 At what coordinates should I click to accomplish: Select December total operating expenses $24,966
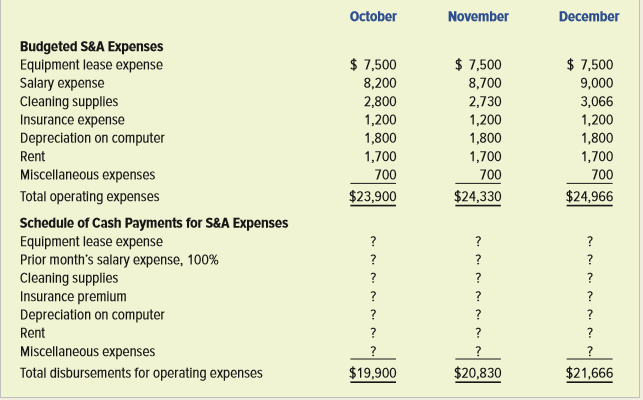pyautogui.click(x=589, y=197)
